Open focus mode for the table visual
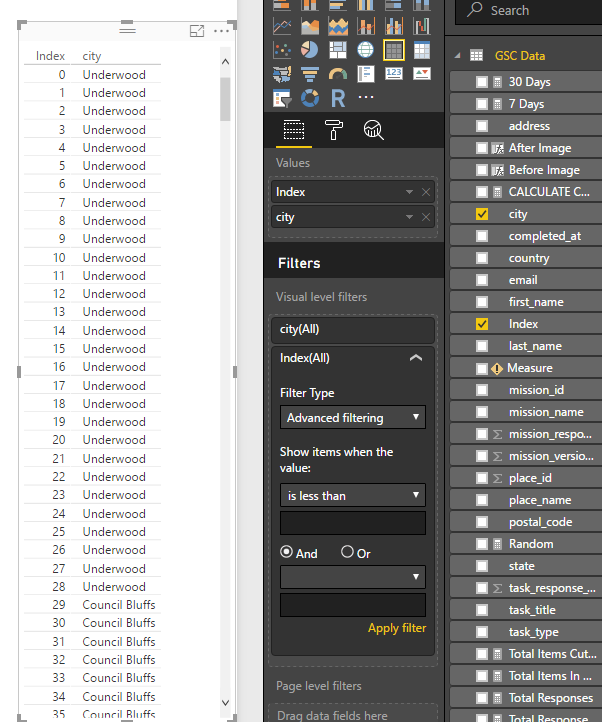602x722 pixels. click(197, 31)
